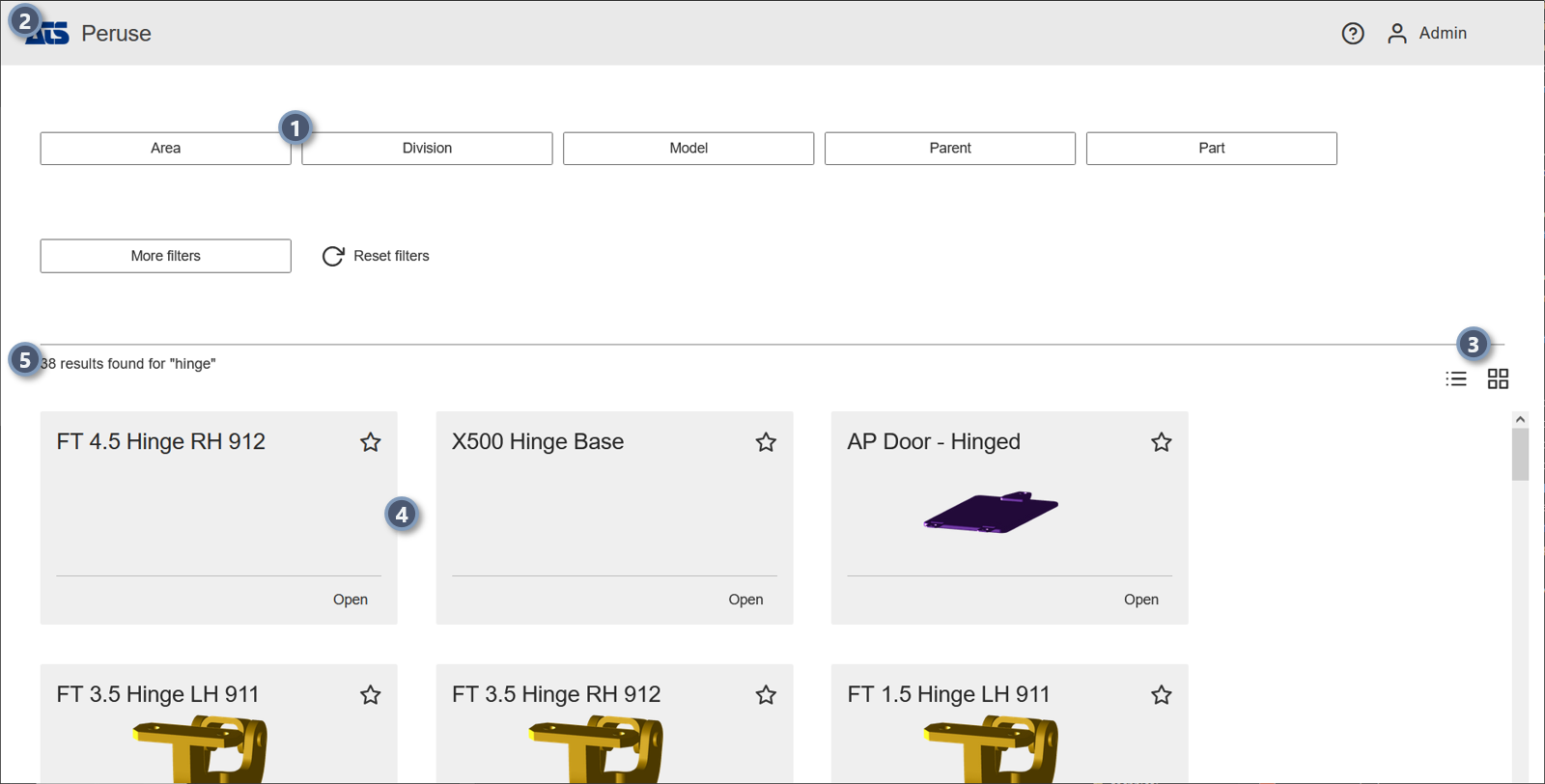
Task: Click the ATS Peruse logo
Action: [x=50, y=35]
